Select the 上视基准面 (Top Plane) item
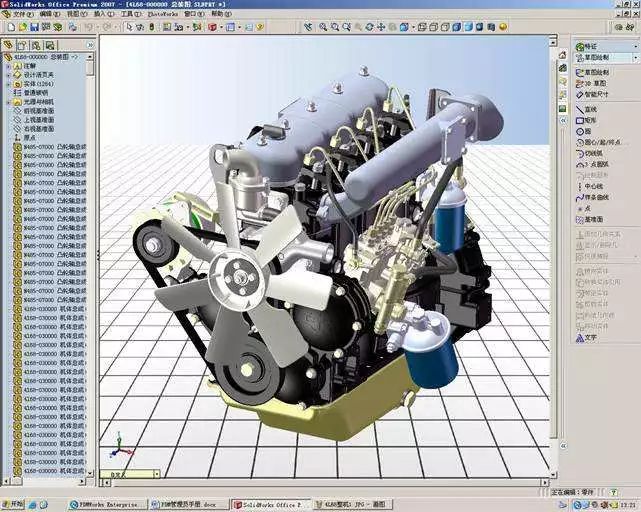This screenshot has width=641, height=512. pos(34,120)
